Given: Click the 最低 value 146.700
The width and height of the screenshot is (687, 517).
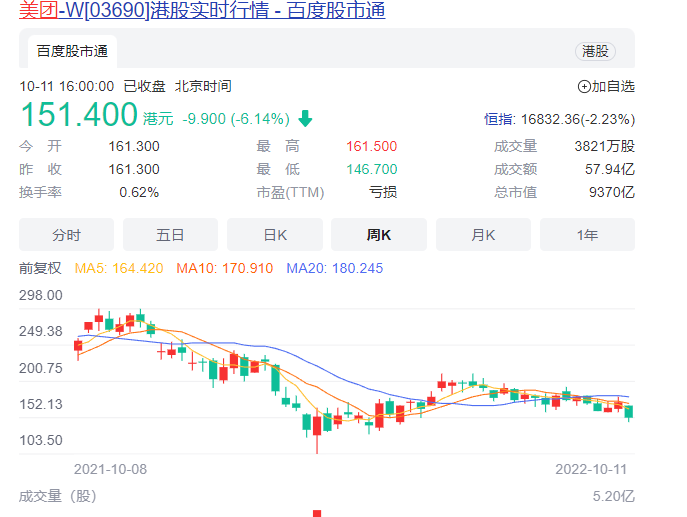Looking at the screenshot, I should tap(372, 169).
